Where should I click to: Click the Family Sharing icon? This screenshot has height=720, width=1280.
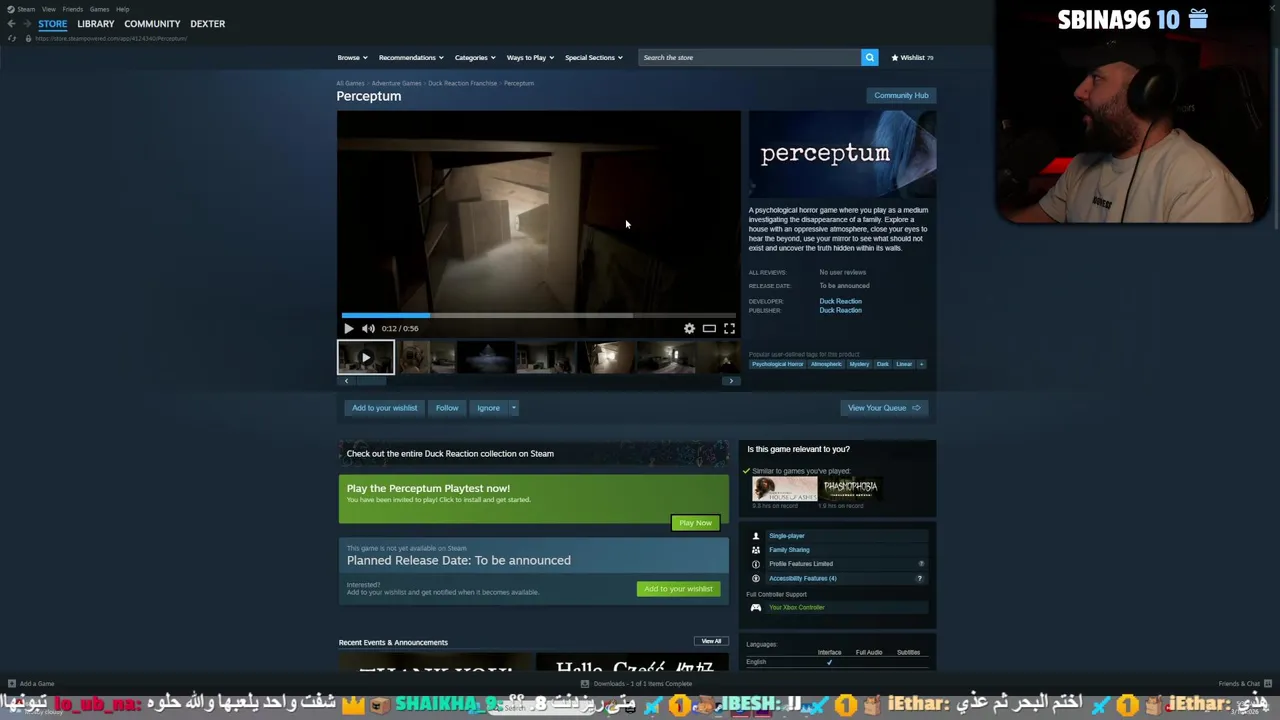[755, 550]
